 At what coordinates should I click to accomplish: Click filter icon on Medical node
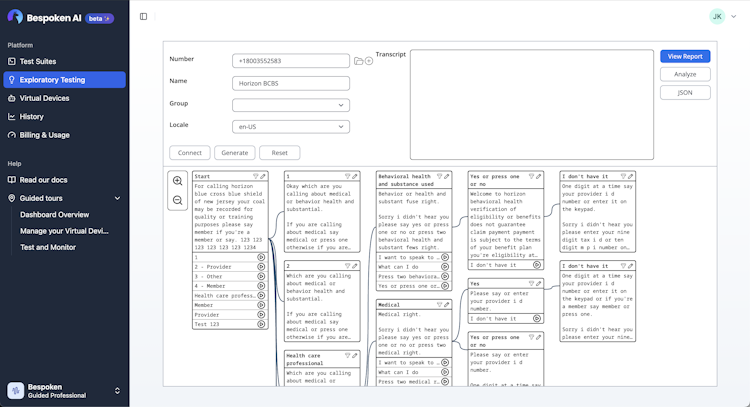[x=439, y=305]
